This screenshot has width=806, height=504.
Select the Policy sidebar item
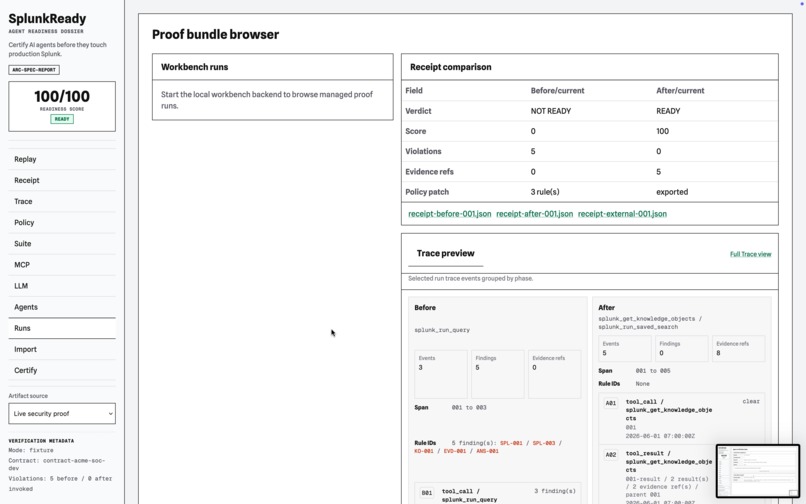62,222
